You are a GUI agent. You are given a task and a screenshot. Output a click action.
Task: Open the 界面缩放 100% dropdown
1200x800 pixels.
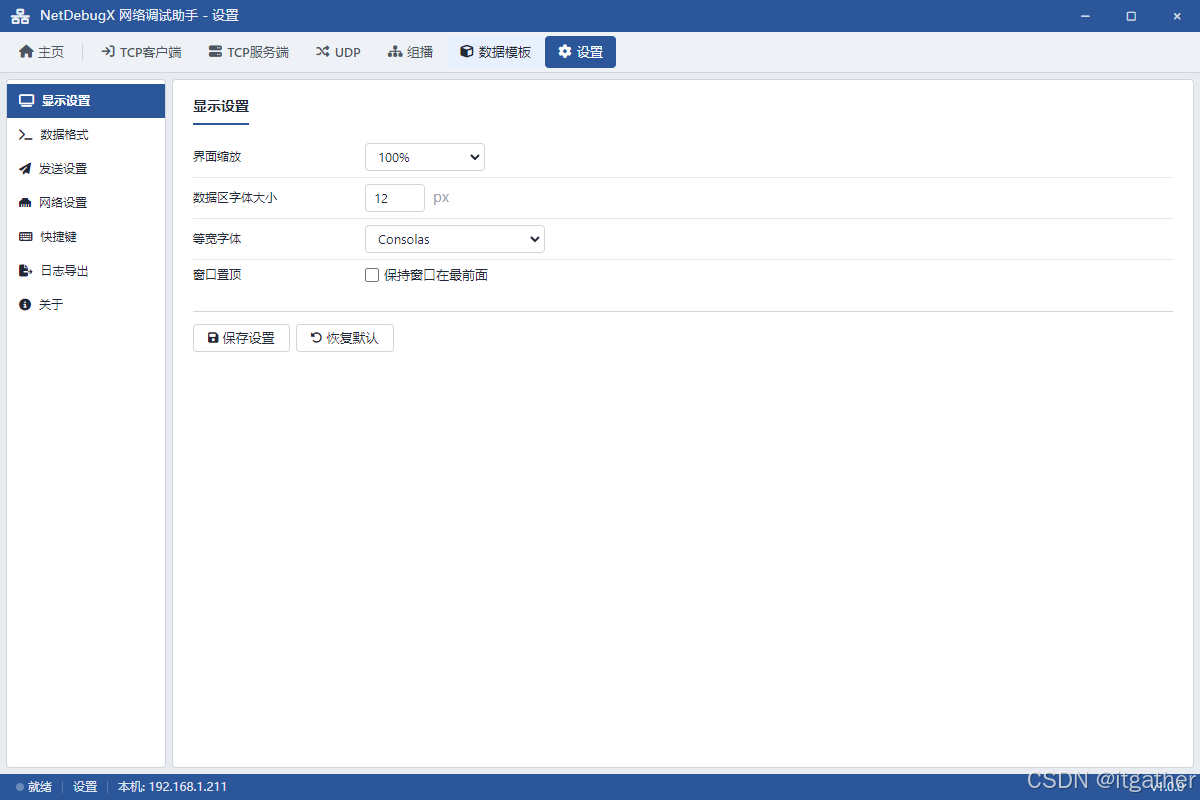coord(425,157)
